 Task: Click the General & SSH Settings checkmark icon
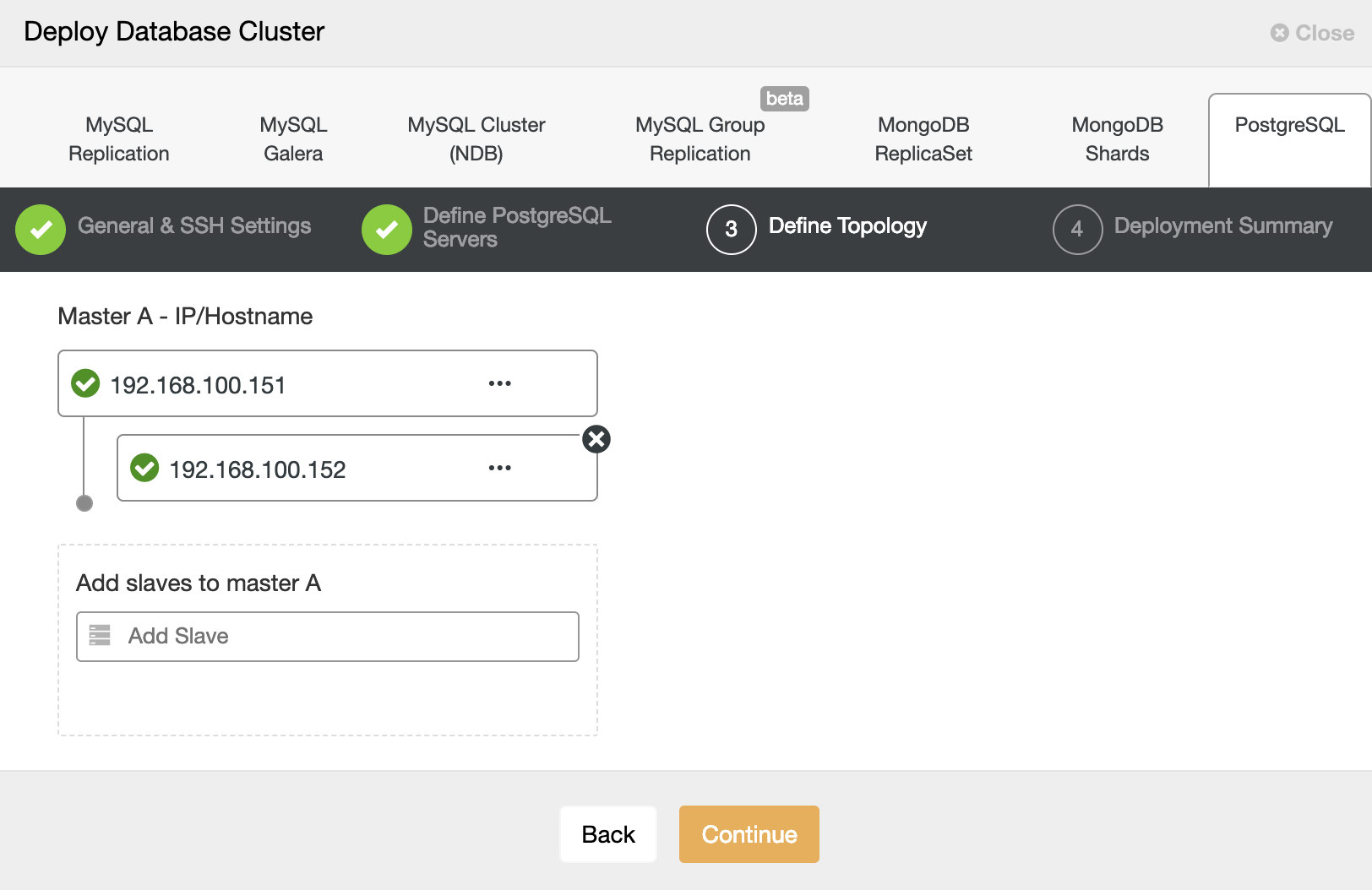pos(41,229)
